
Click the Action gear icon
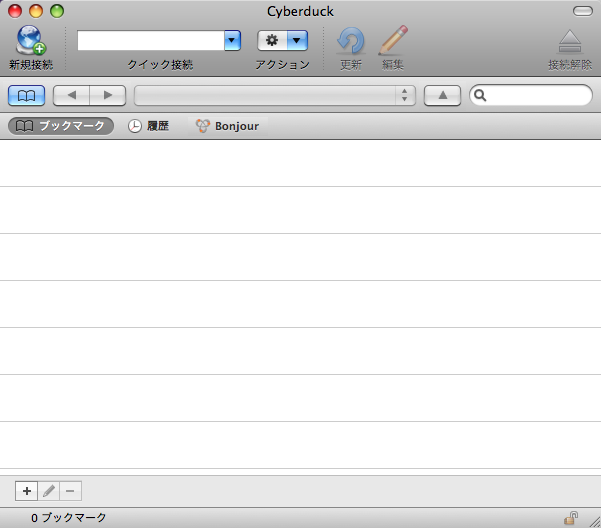point(272,41)
